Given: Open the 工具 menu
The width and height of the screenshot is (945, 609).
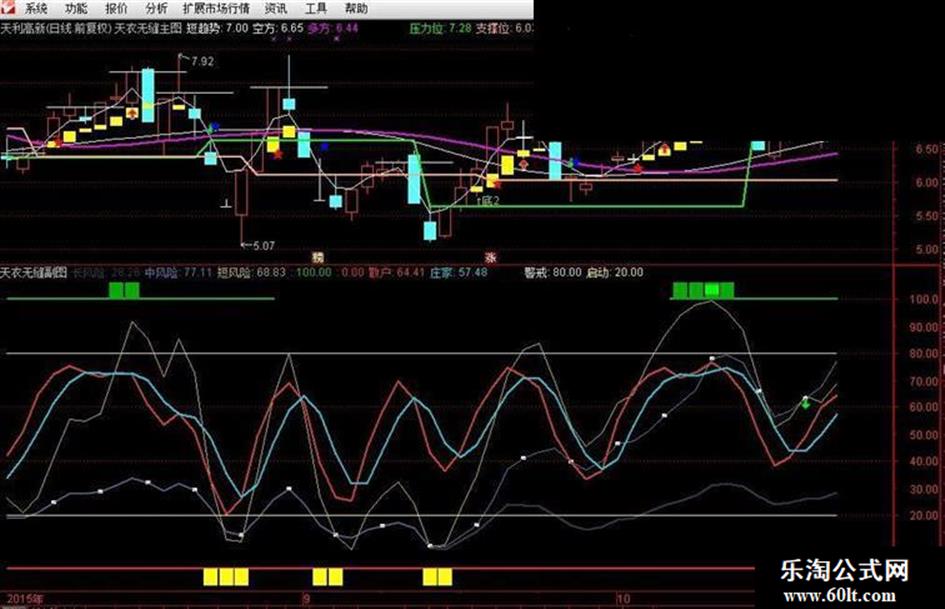Looking at the screenshot, I should tap(316, 8).
